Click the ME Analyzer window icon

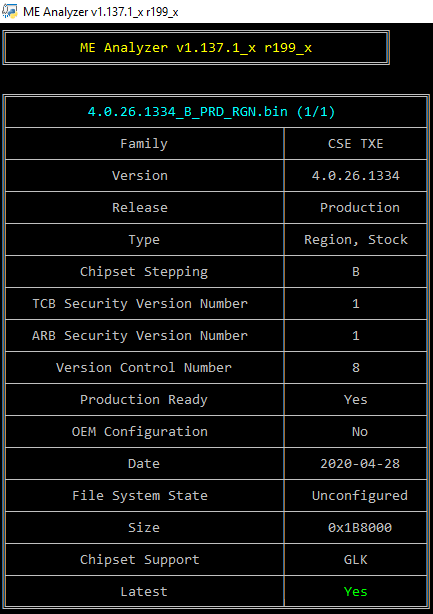pos(10,11)
